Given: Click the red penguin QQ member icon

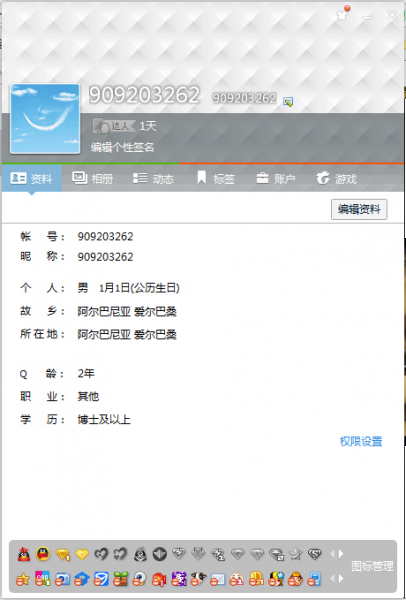Looking at the screenshot, I should click(x=24, y=554).
